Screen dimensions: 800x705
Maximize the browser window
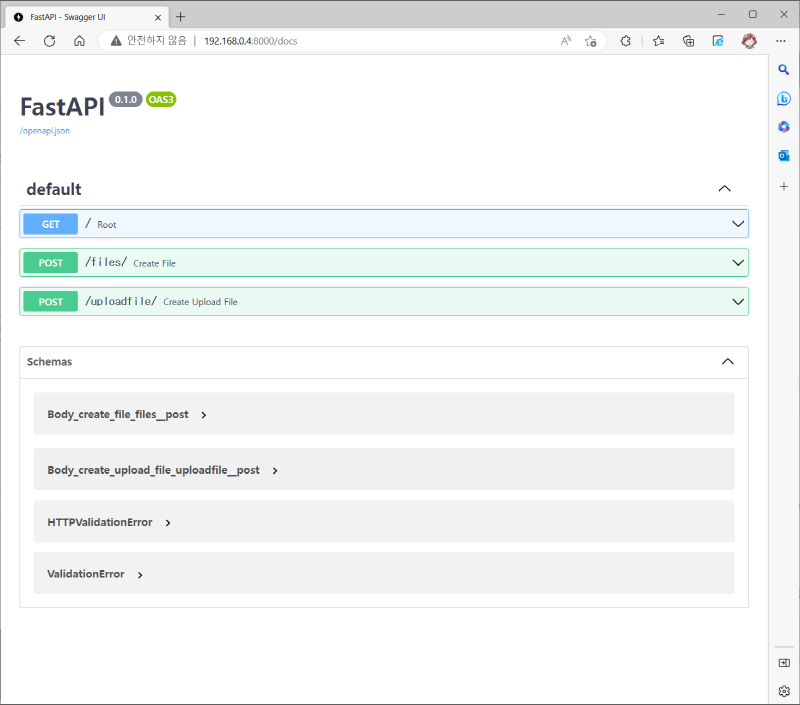[x=753, y=14]
